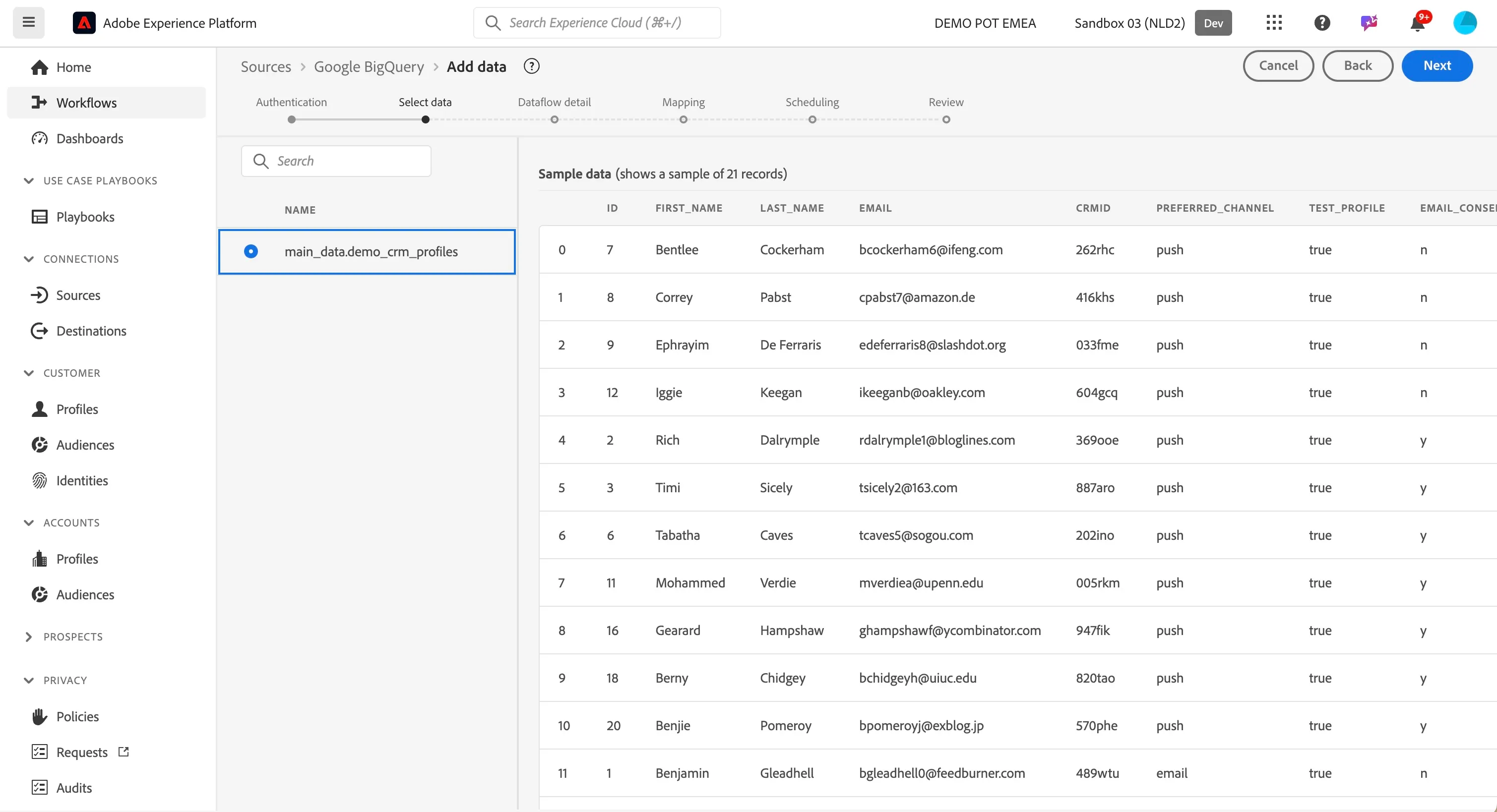The width and height of the screenshot is (1497, 812).
Task: Open Workflows in sidebar
Action: coord(106,103)
